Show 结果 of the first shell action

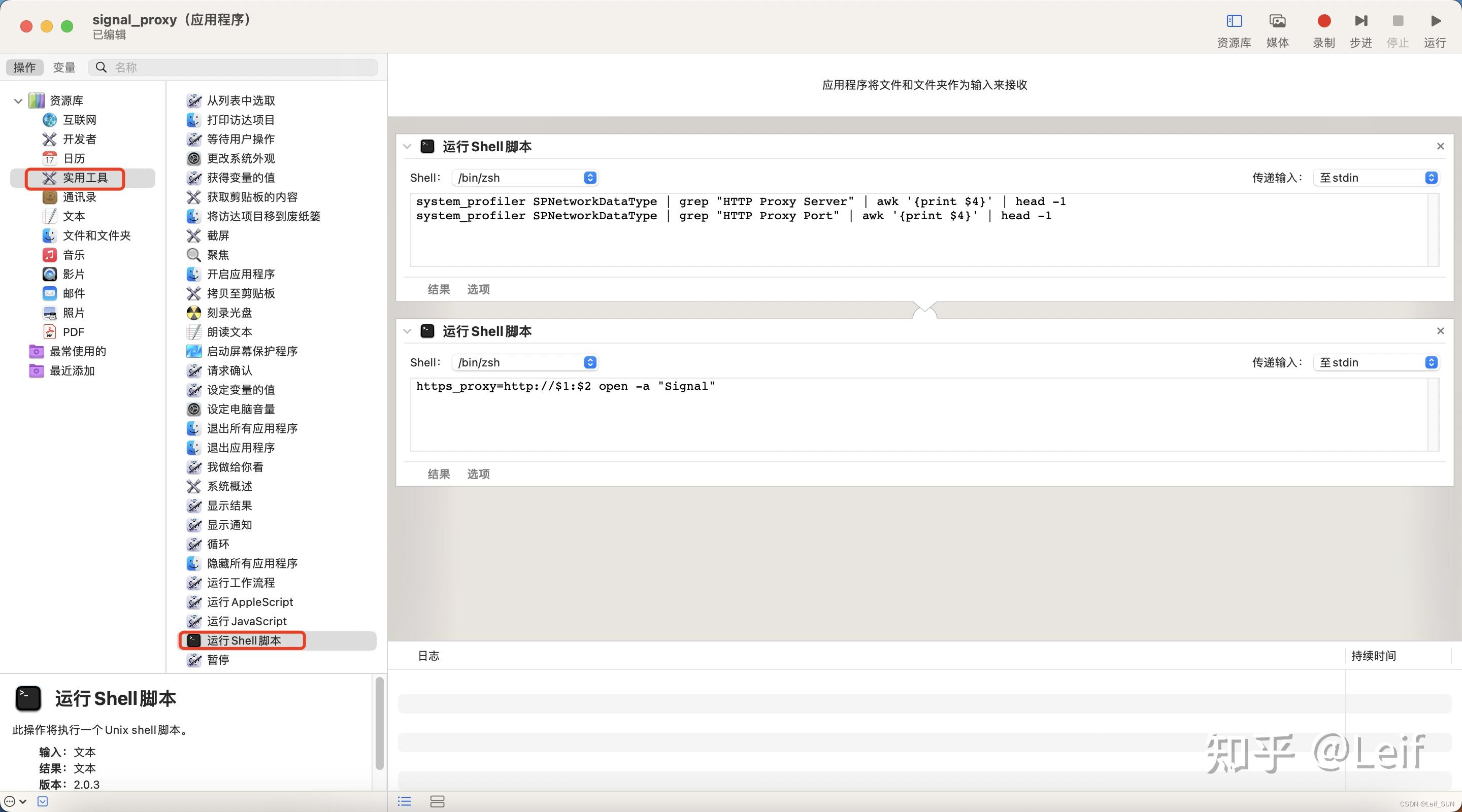[x=438, y=289]
